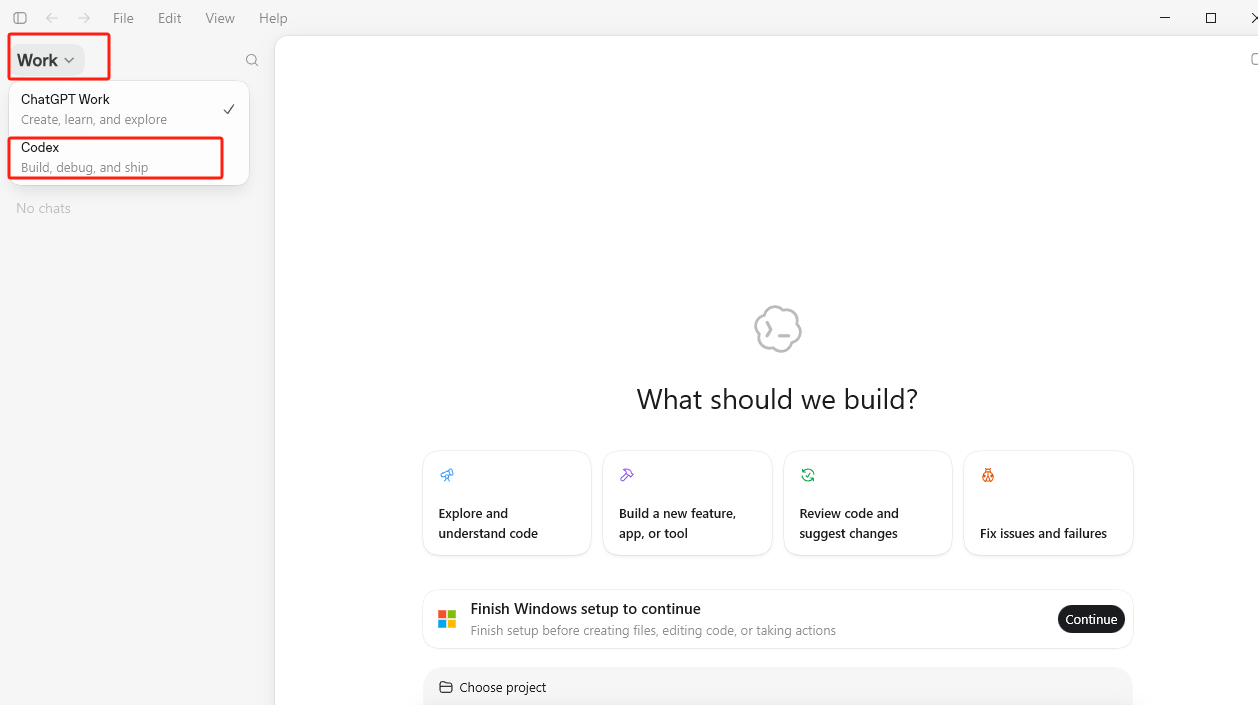
Task: Open the search magnifier in sidebar
Action: pyautogui.click(x=252, y=60)
